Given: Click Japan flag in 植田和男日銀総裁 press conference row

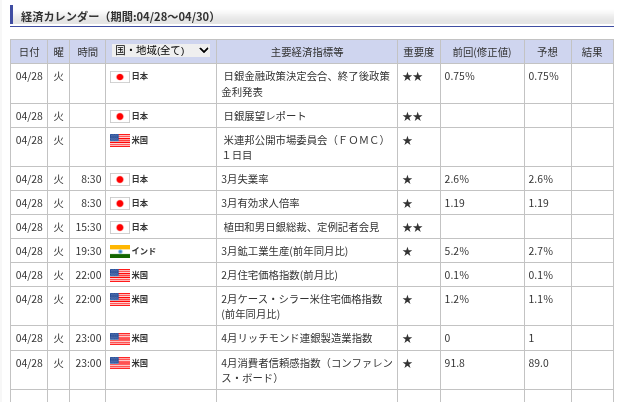Looking at the screenshot, I should click(x=119, y=227).
